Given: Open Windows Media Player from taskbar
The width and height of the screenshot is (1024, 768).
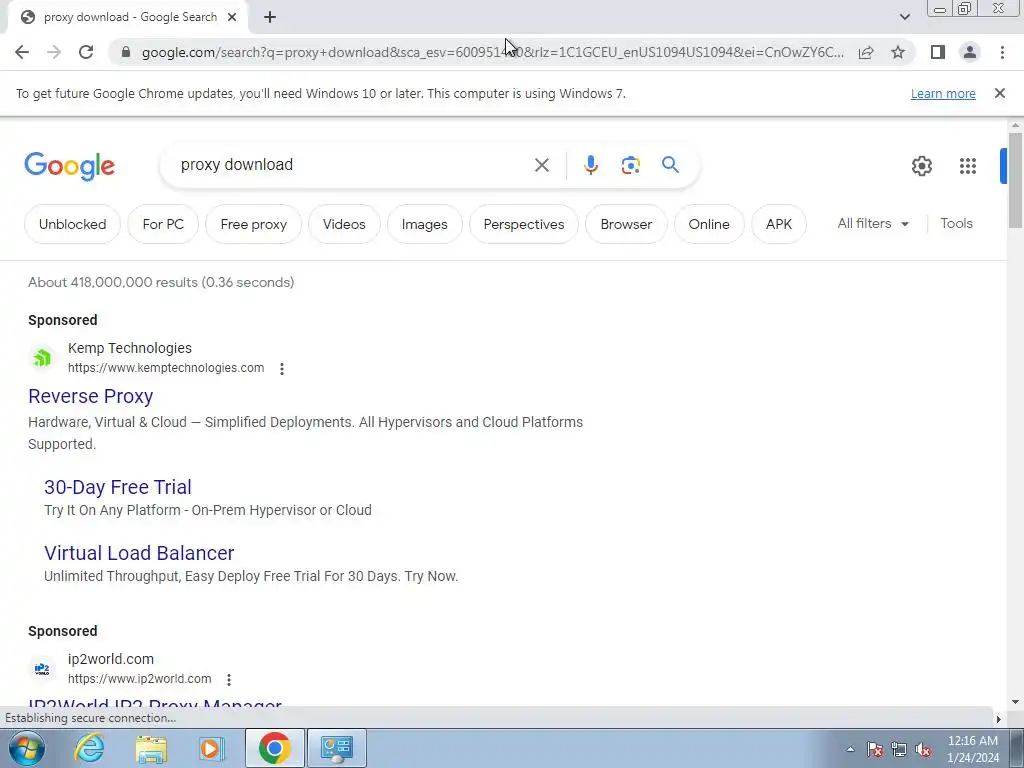Looking at the screenshot, I should click(211, 748).
